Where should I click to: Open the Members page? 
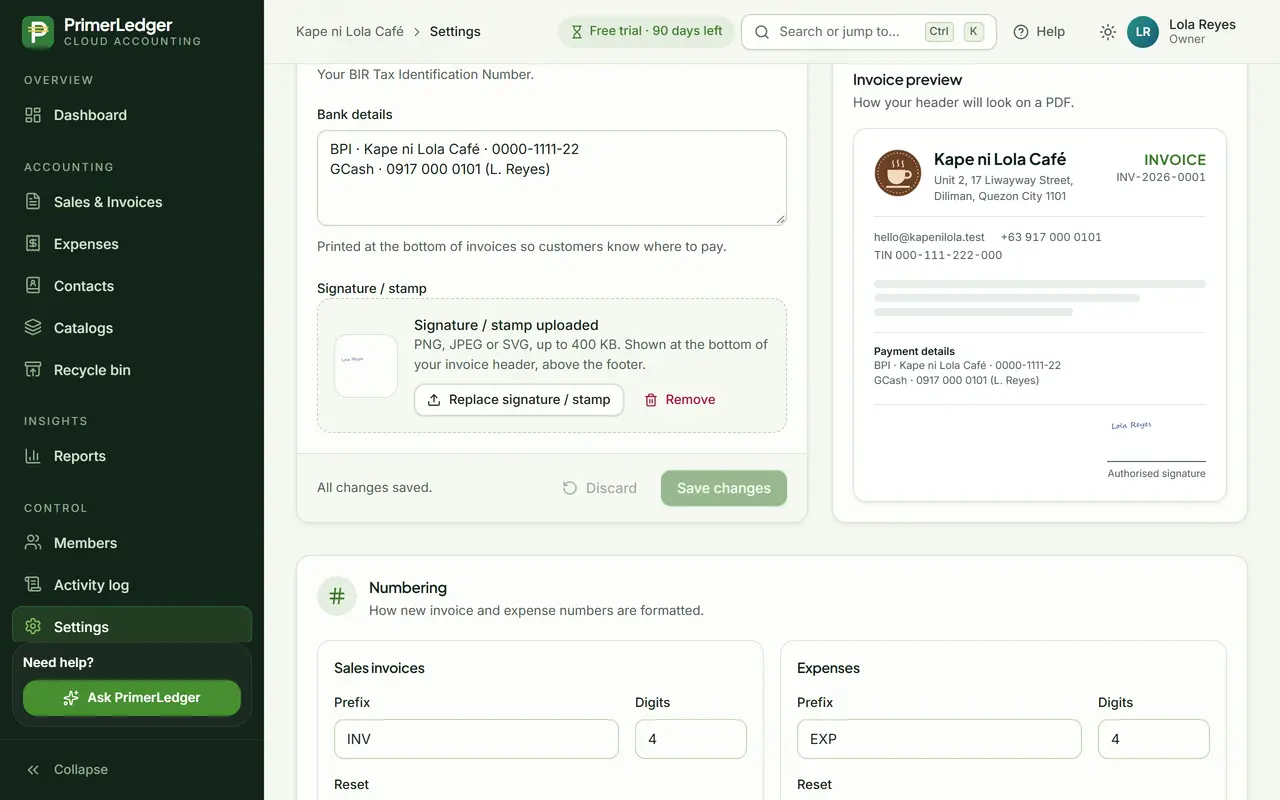[x=132, y=543]
